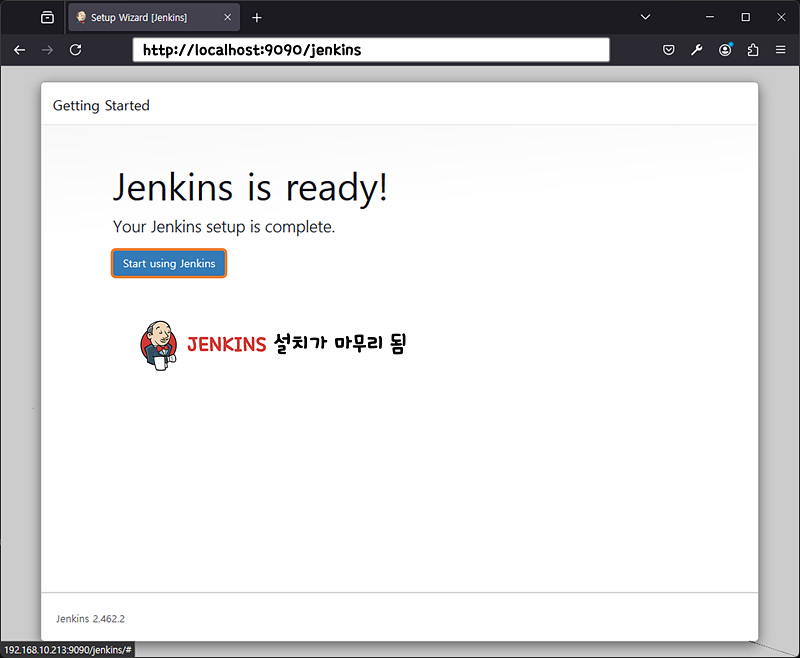The image size is (800, 658).
Task: Open the extensions puzzle icon
Action: [x=753, y=50]
